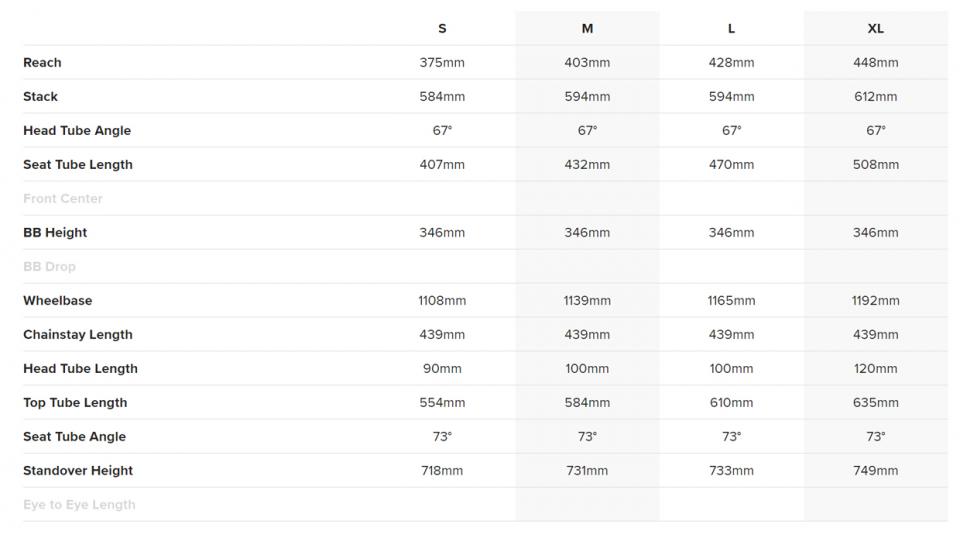The image size is (960, 535).
Task: Click the Stack row label
Action: pos(40,97)
